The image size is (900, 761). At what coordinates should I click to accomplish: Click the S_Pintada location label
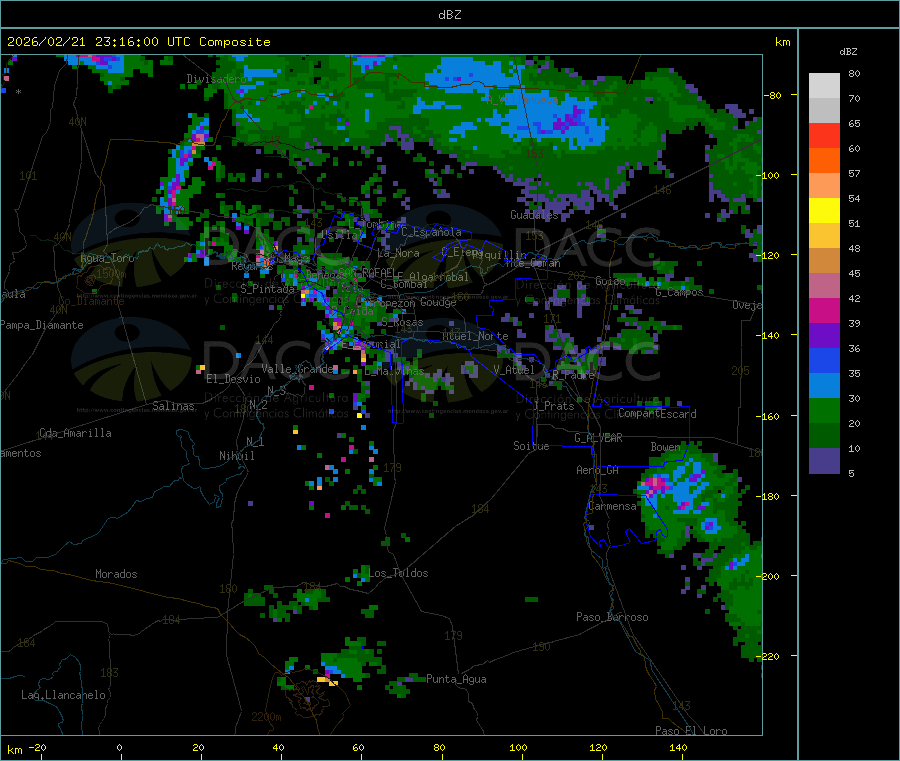point(267,289)
